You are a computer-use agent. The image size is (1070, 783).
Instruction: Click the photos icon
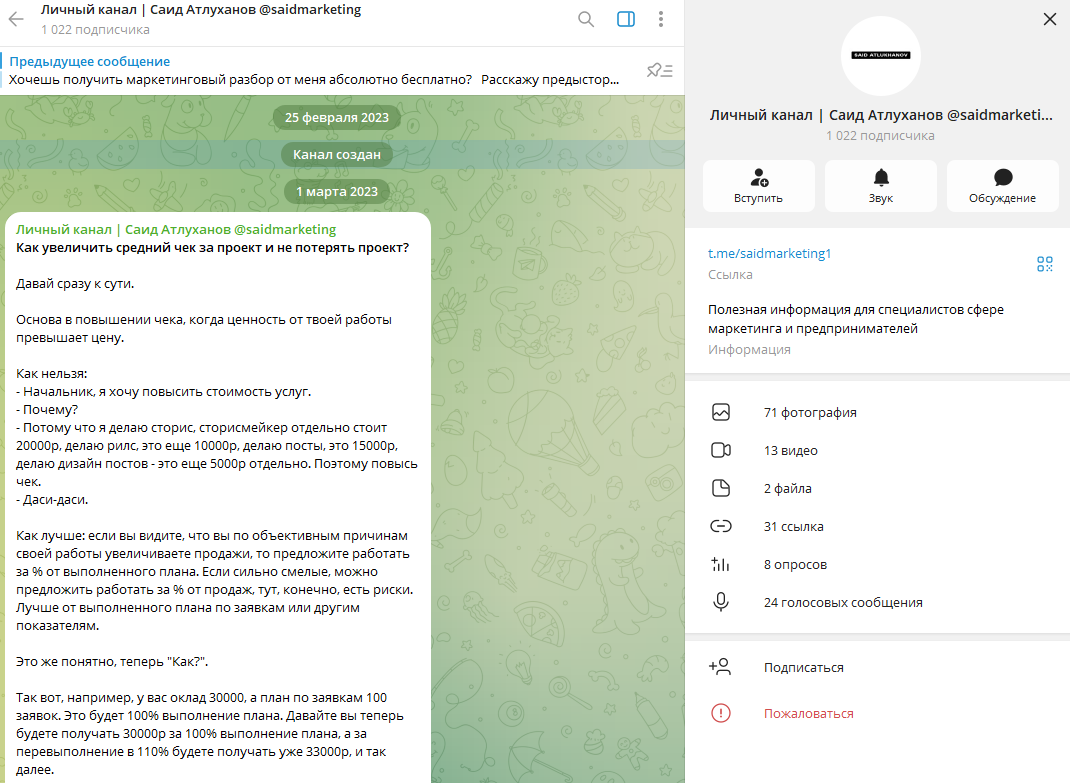(721, 412)
